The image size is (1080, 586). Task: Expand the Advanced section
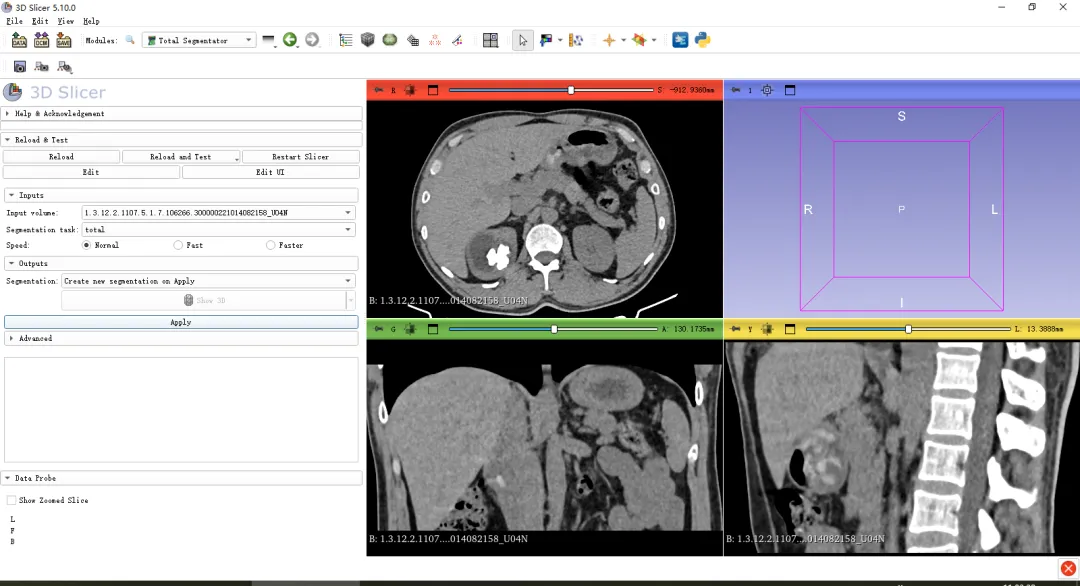pyautogui.click(x=35, y=339)
